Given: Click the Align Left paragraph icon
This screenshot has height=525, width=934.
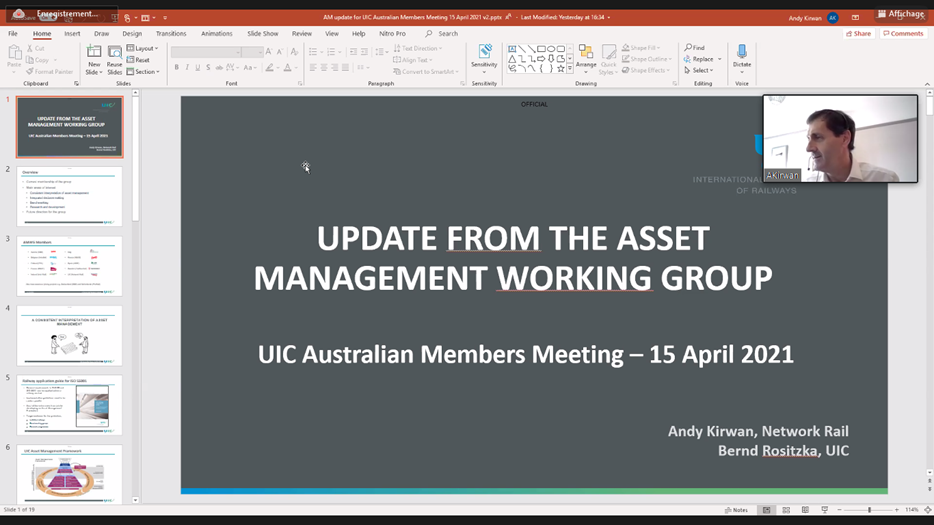Looking at the screenshot, I should 313,68.
